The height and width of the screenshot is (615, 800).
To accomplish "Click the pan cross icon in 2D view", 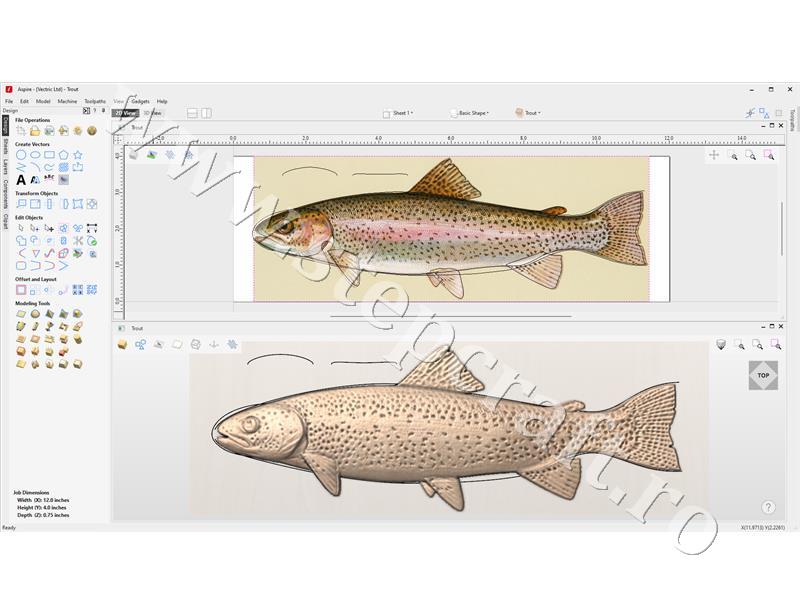I will pyautogui.click(x=714, y=155).
